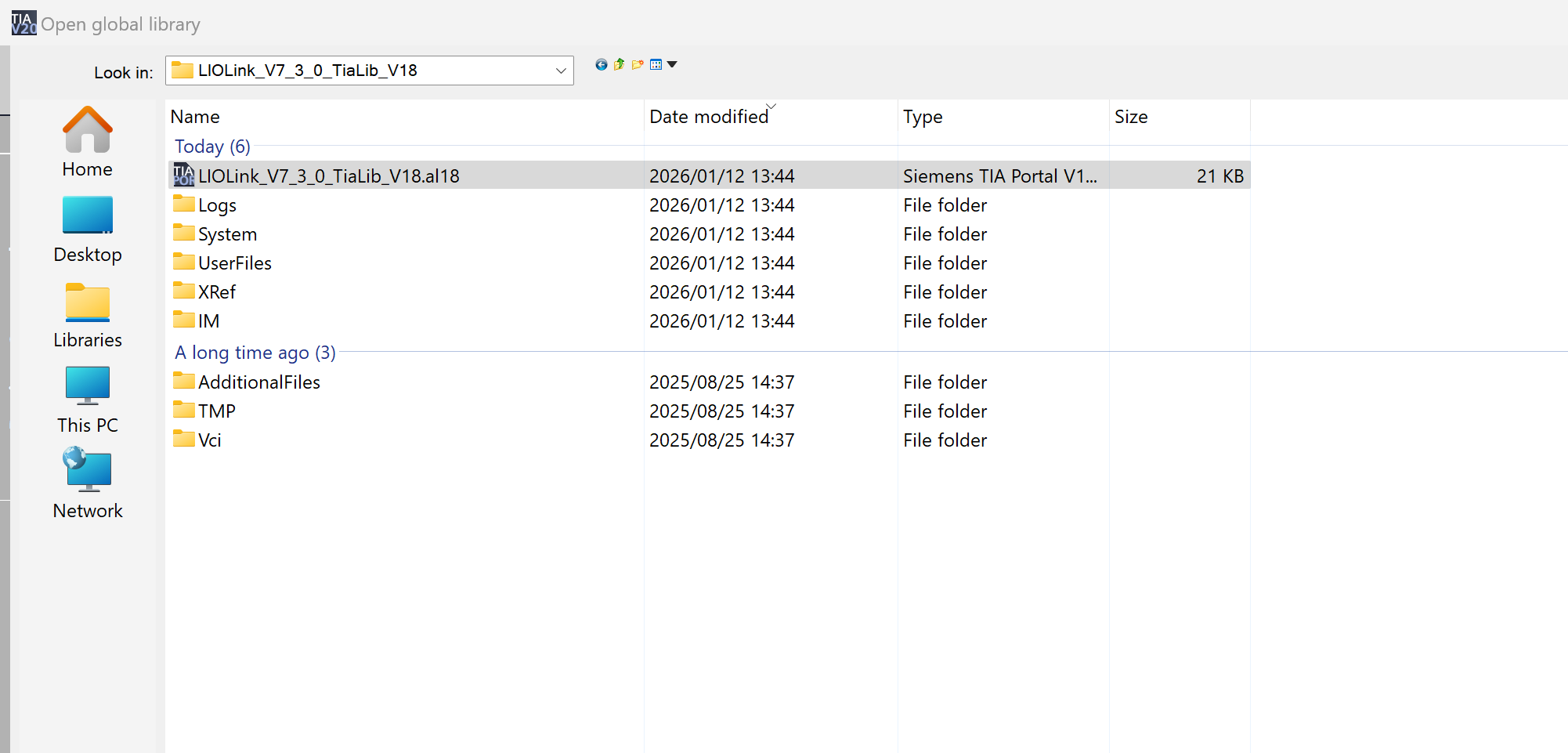
Task: Select the AdditionalFiles folder
Action: click(x=258, y=382)
